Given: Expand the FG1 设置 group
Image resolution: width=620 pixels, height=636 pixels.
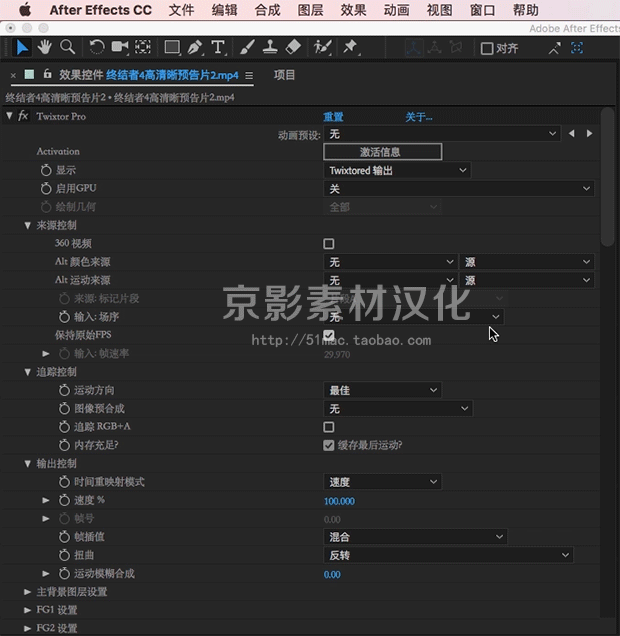Looking at the screenshot, I should click(x=27, y=610).
